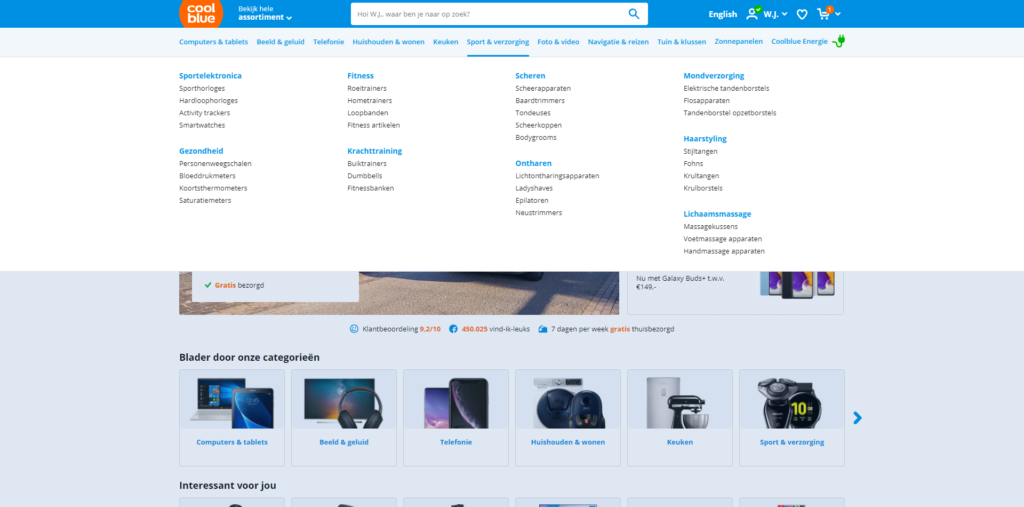The width and height of the screenshot is (1024, 507).
Task: Go to Epilatoren
Action: pyautogui.click(x=532, y=201)
